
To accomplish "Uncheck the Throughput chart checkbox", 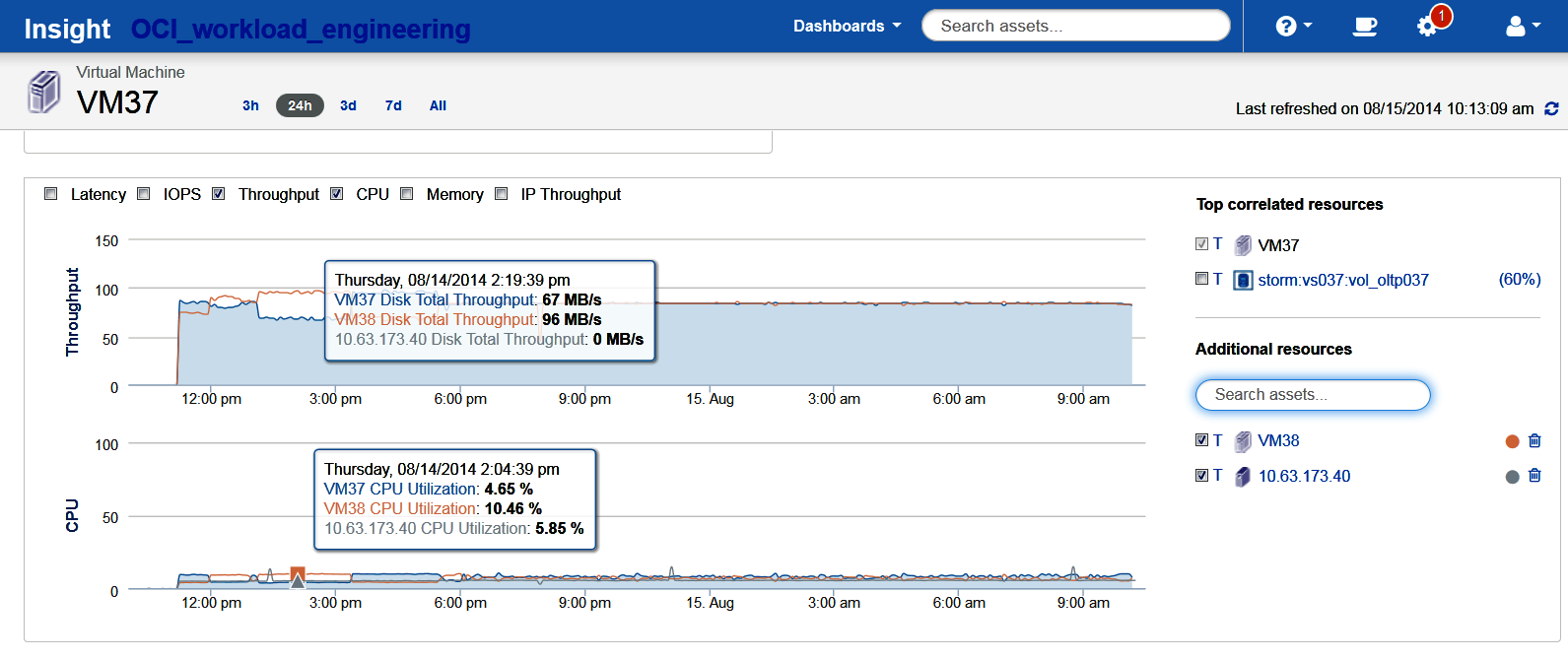I will 219,194.
